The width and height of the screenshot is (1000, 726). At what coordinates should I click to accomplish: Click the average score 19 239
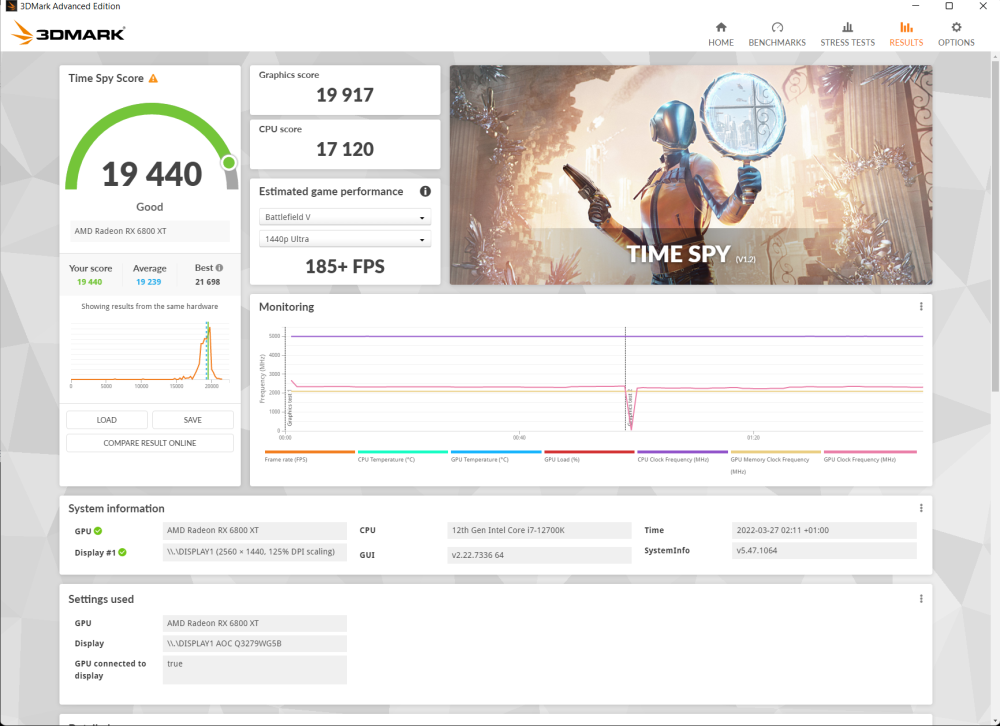pyautogui.click(x=149, y=282)
